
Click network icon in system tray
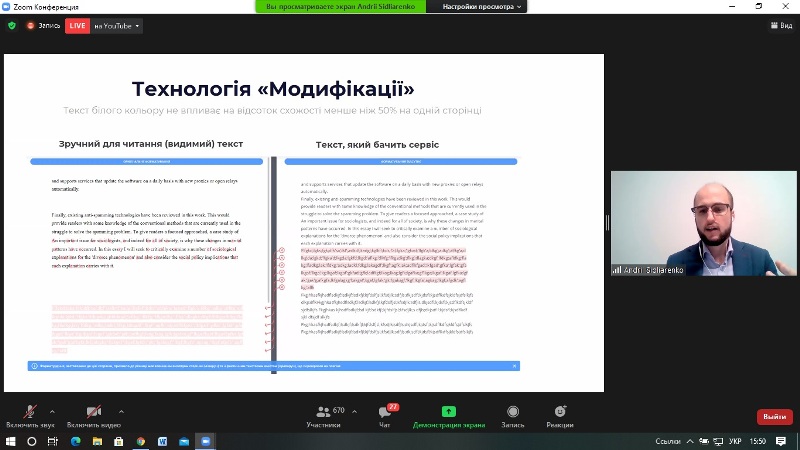718,441
